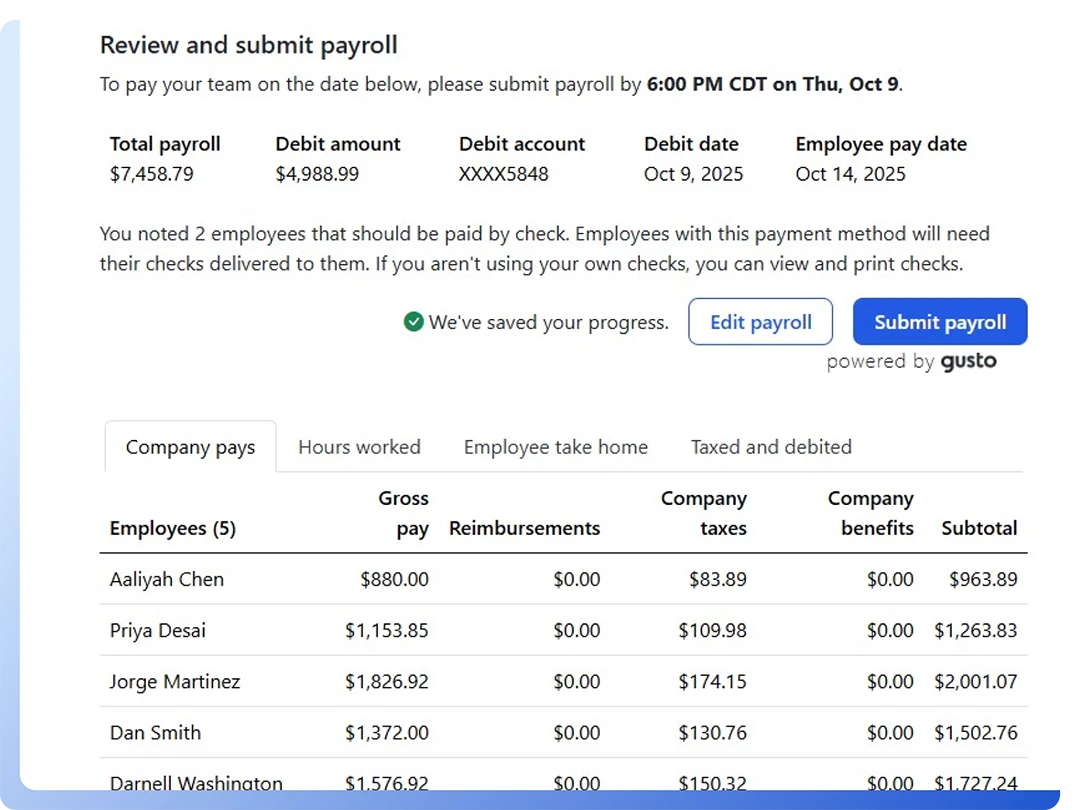The image size is (1080, 810).
Task: Select Priya Desai in the employee list
Action: point(159,630)
